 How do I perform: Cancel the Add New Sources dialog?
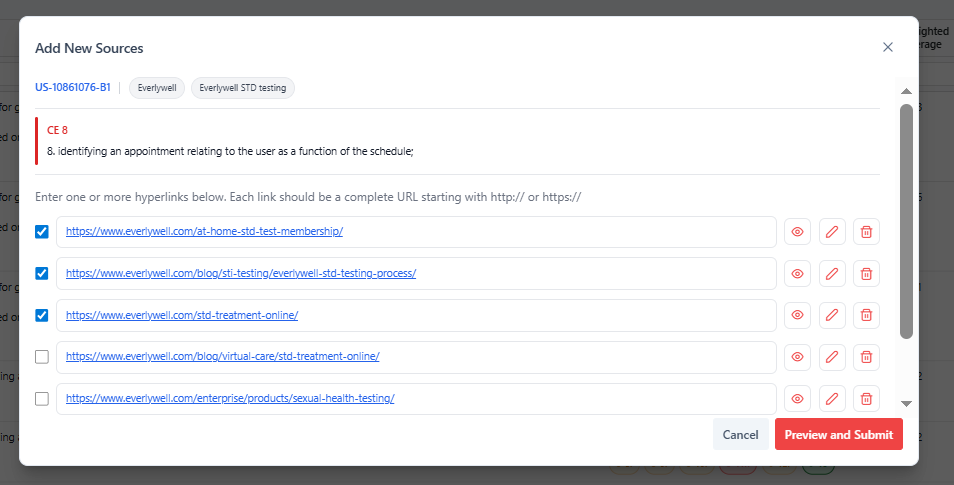740,435
